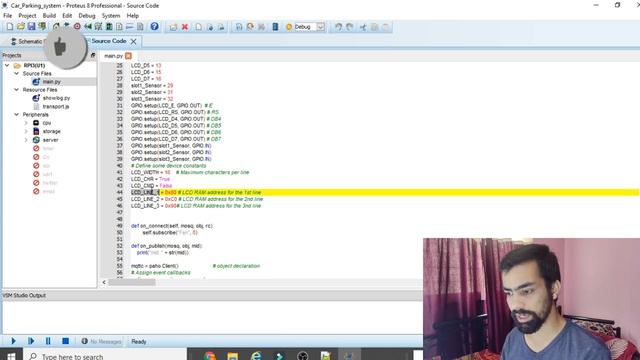Advance simulation with Step button
The image size is (640, 360).
pos(31,341)
